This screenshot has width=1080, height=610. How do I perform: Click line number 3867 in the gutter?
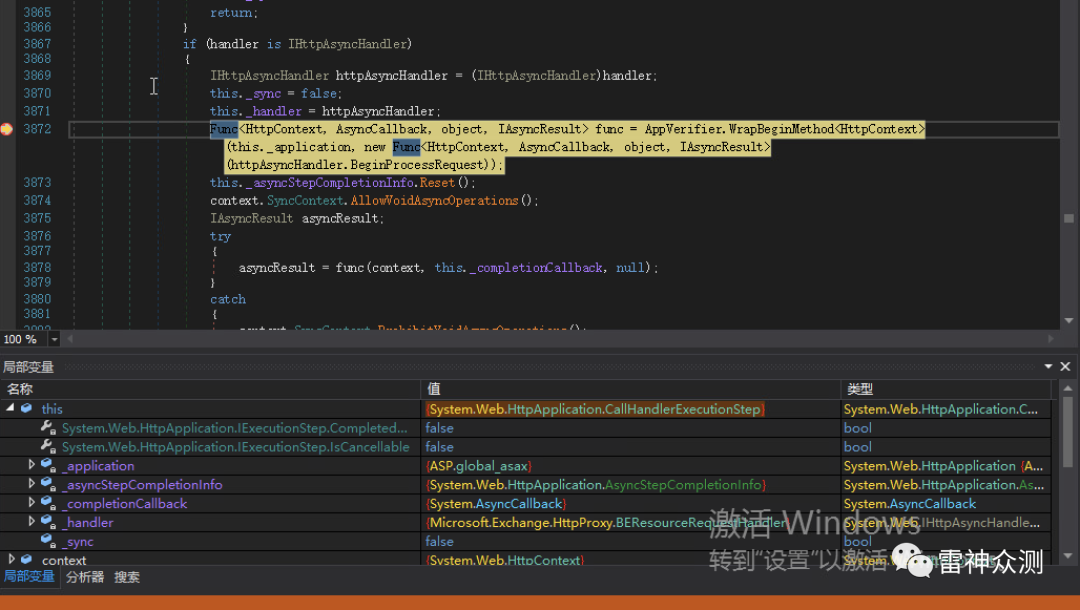point(37,43)
